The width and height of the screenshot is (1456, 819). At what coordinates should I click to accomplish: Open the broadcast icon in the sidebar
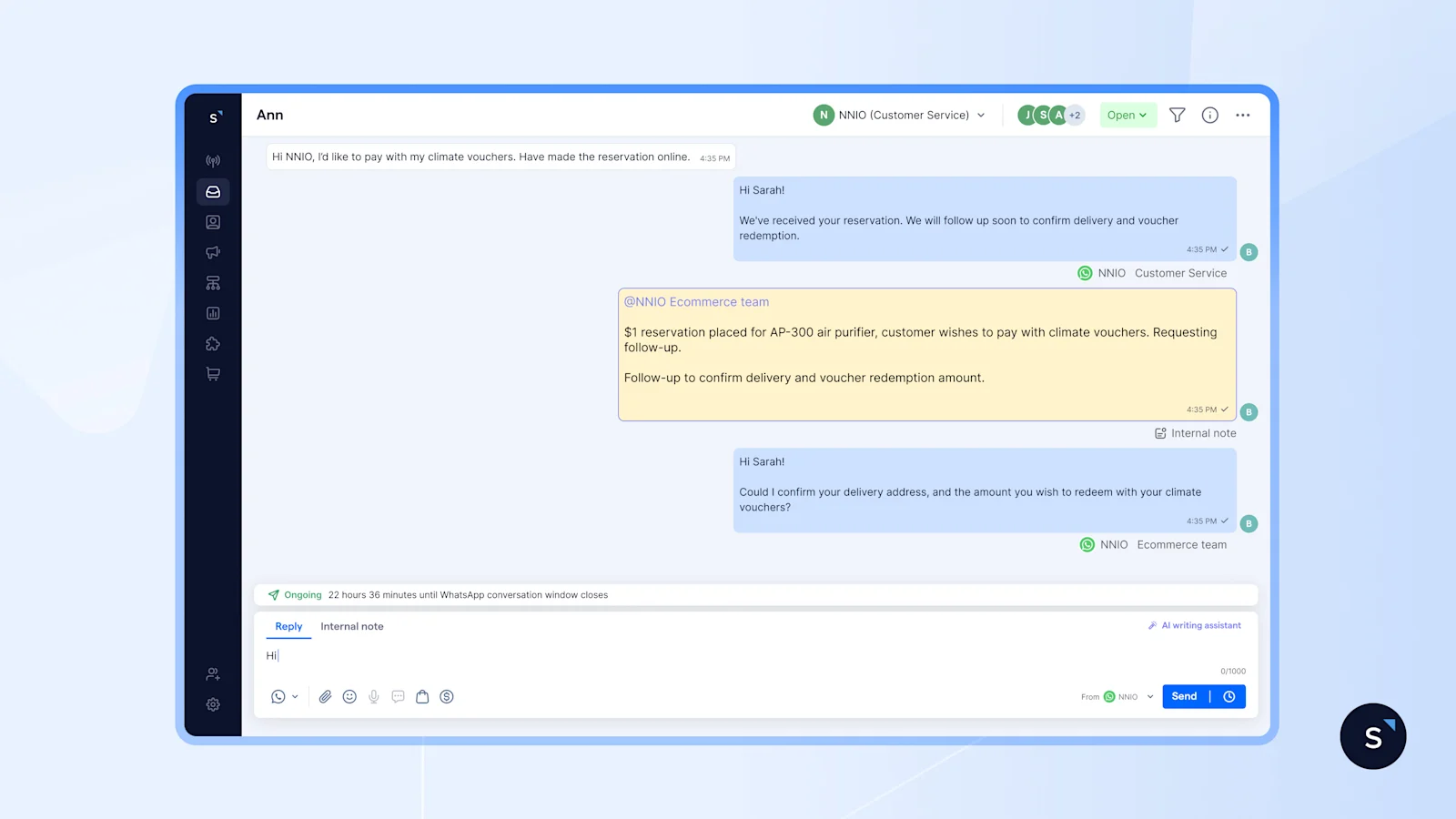213,161
